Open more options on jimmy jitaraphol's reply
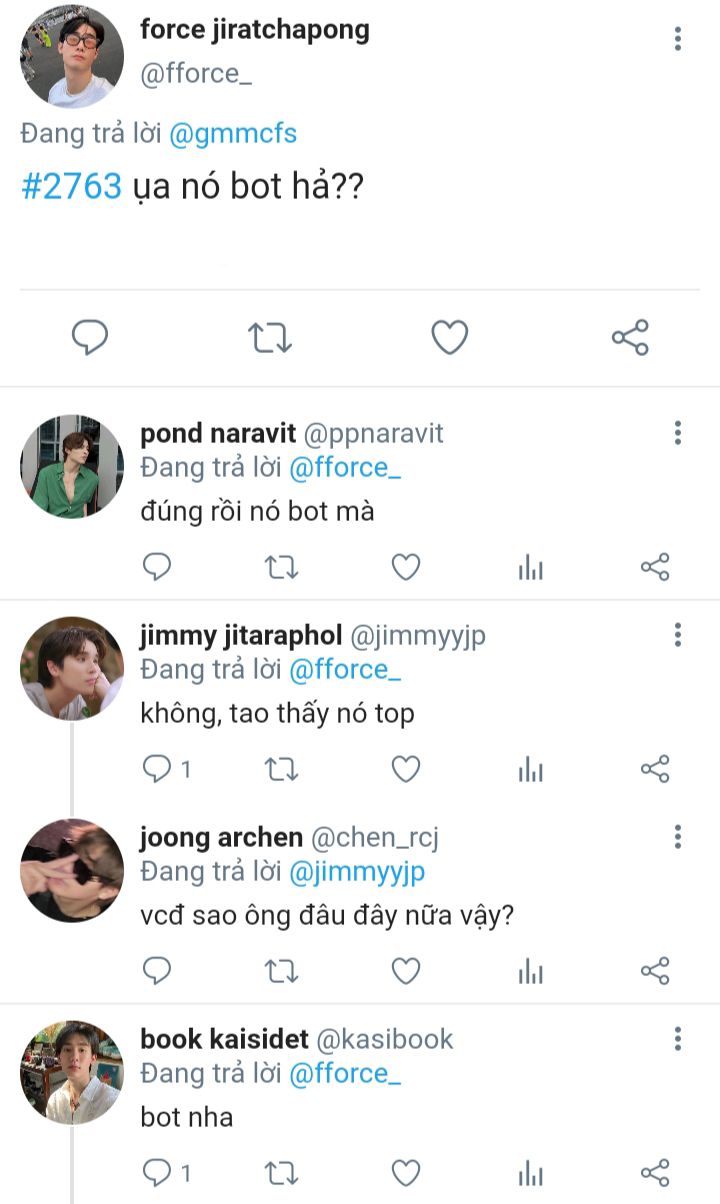The width and height of the screenshot is (720, 1204). point(678,635)
